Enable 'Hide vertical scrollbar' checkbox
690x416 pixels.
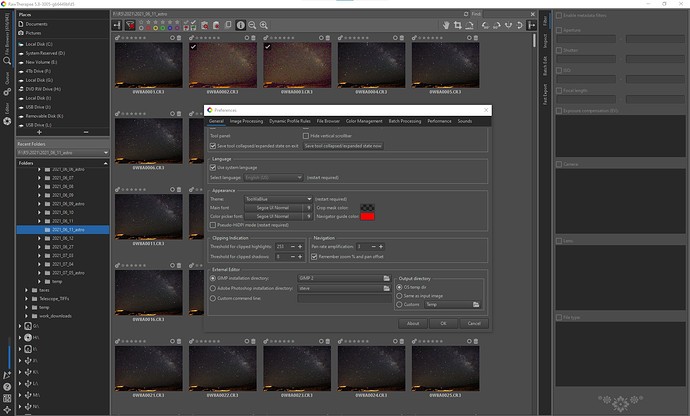pos(306,135)
